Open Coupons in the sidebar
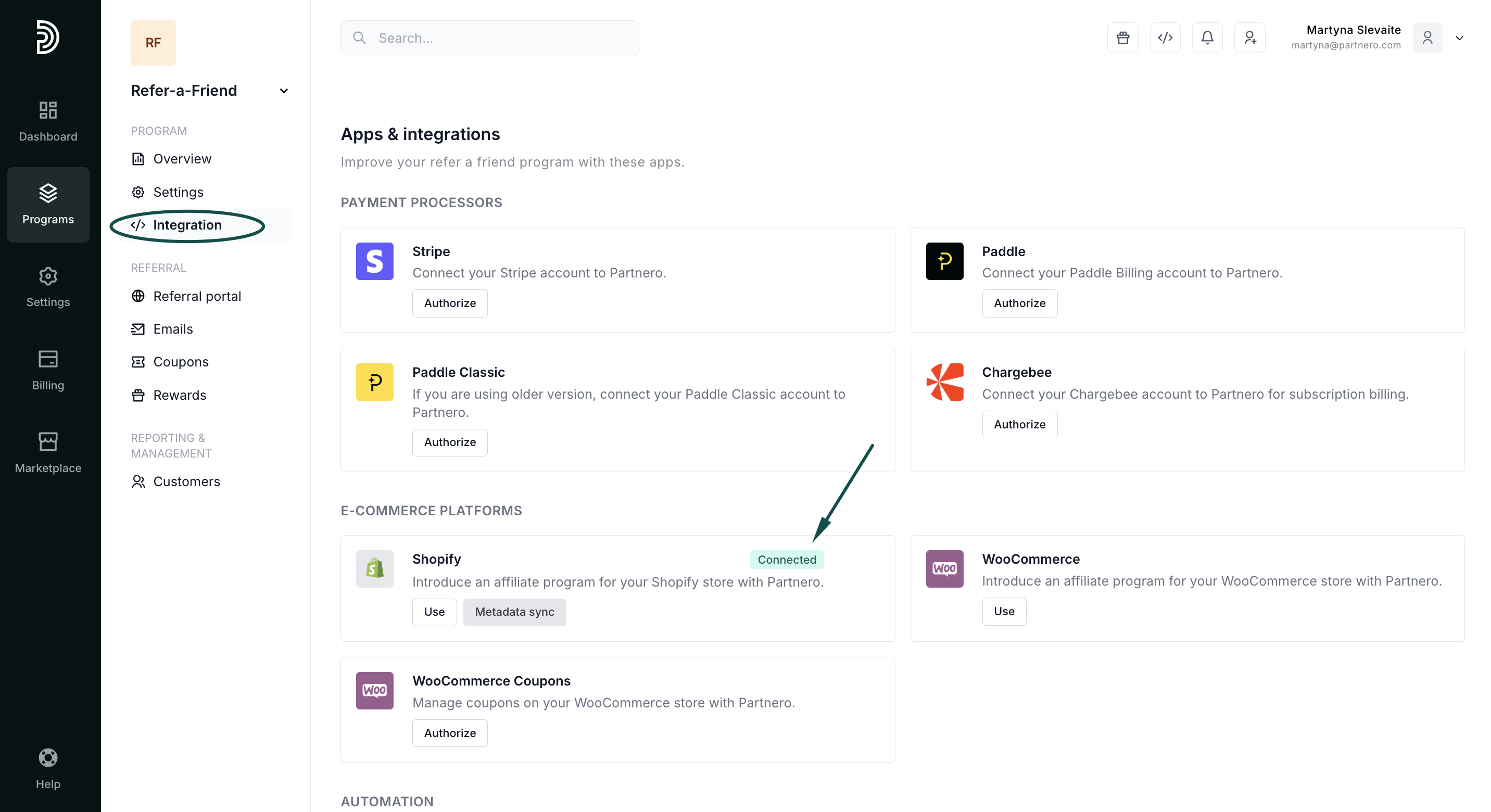This screenshot has width=1491, height=812. point(181,362)
